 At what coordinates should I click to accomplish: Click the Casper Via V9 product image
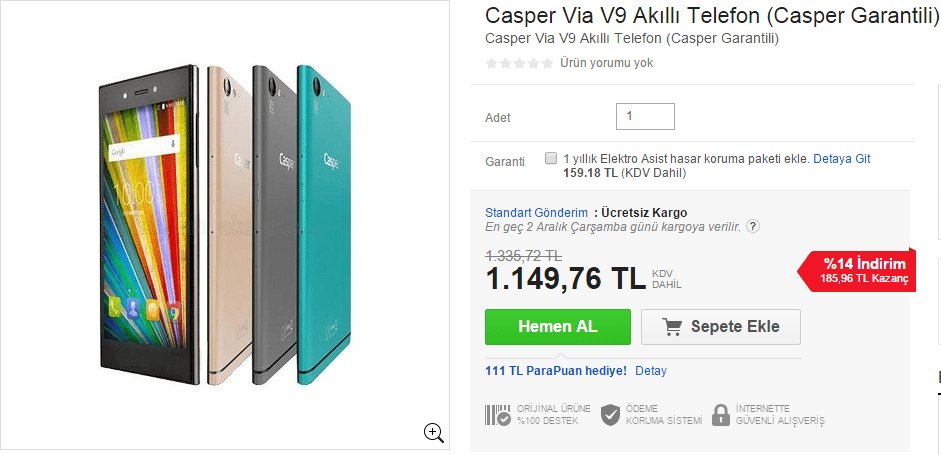click(225, 225)
